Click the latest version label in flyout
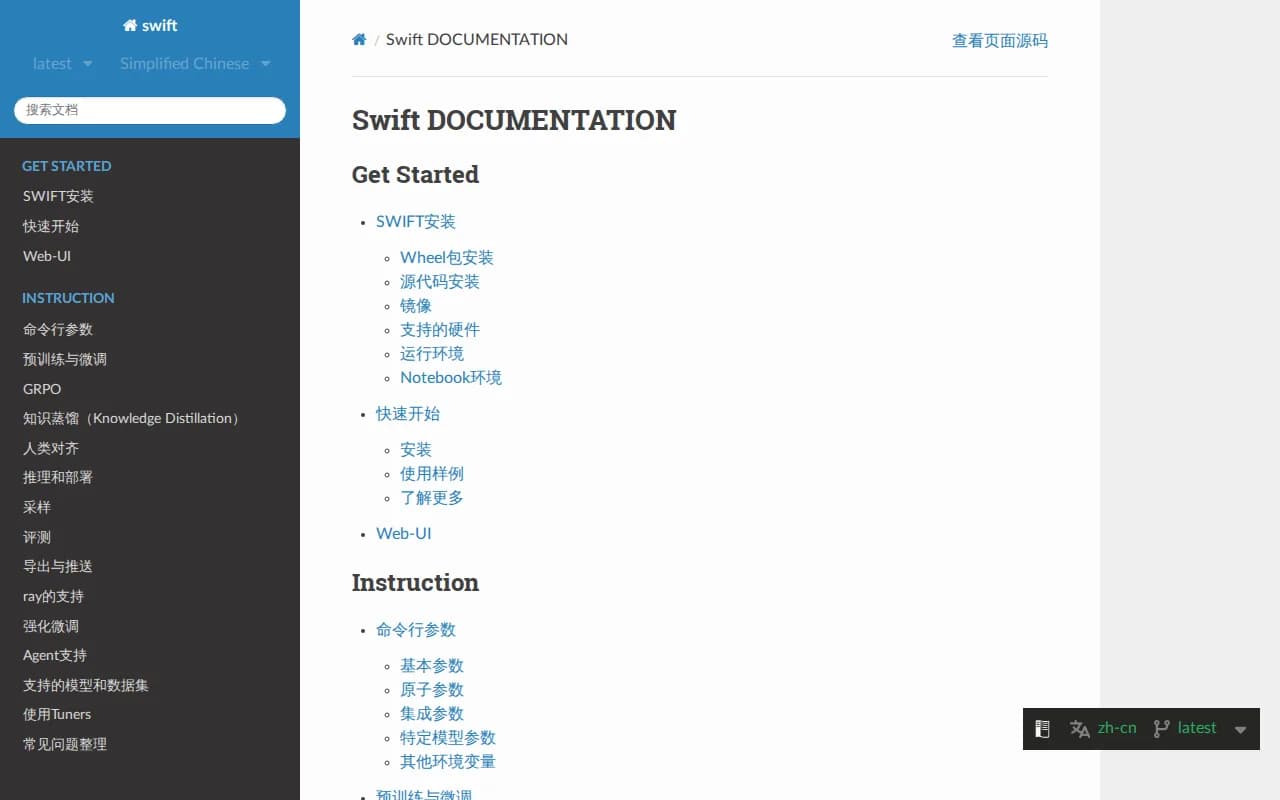 pos(1197,728)
